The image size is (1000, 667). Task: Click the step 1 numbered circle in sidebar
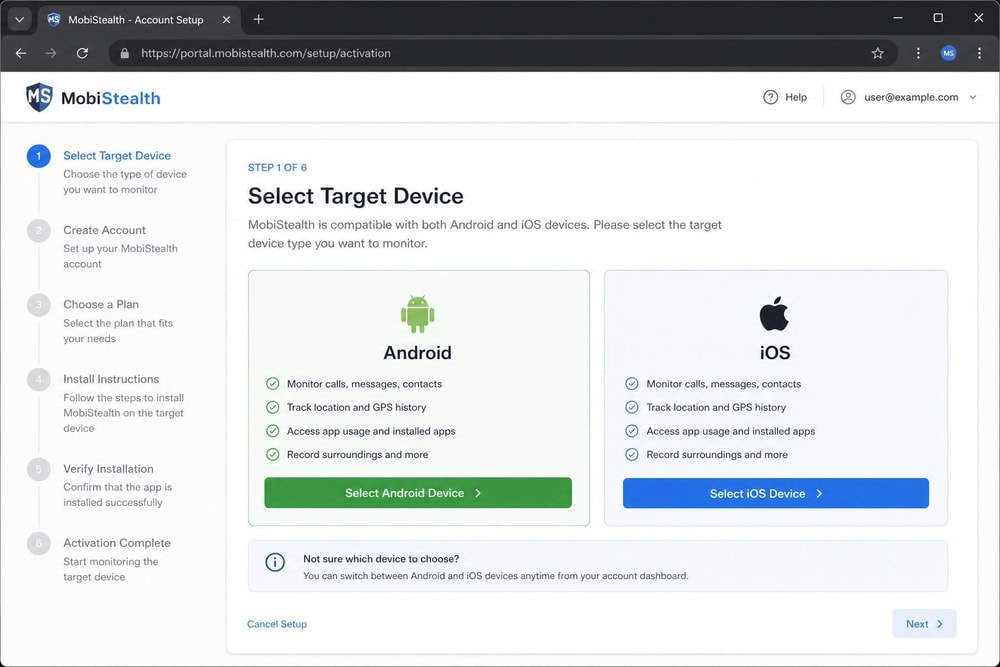pyautogui.click(x=38, y=156)
